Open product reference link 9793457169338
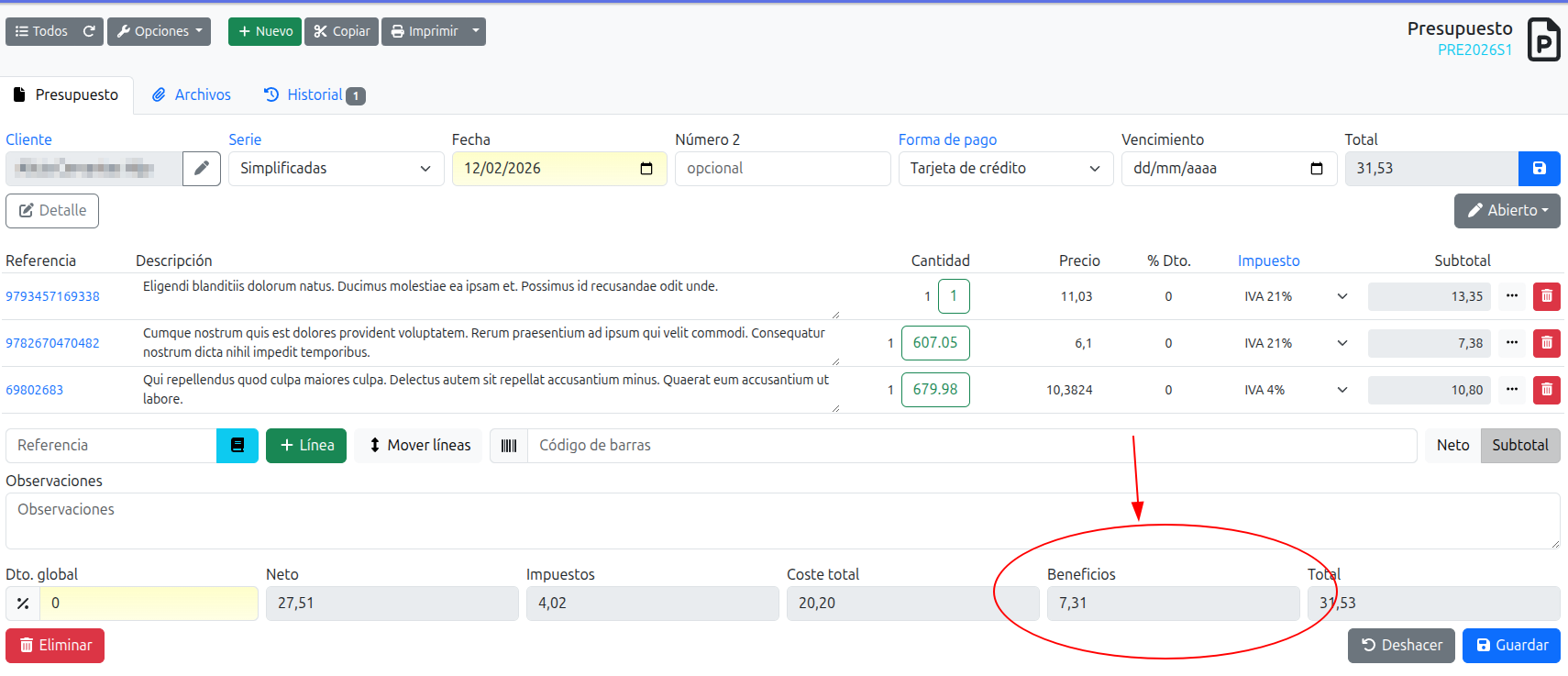The image size is (1568, 676). point(52,296)
